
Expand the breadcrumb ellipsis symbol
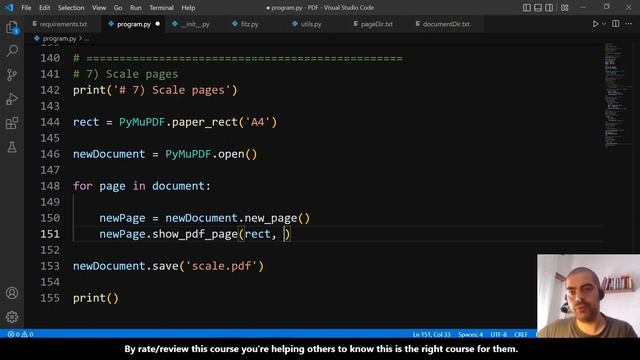[x=87, y=38]
